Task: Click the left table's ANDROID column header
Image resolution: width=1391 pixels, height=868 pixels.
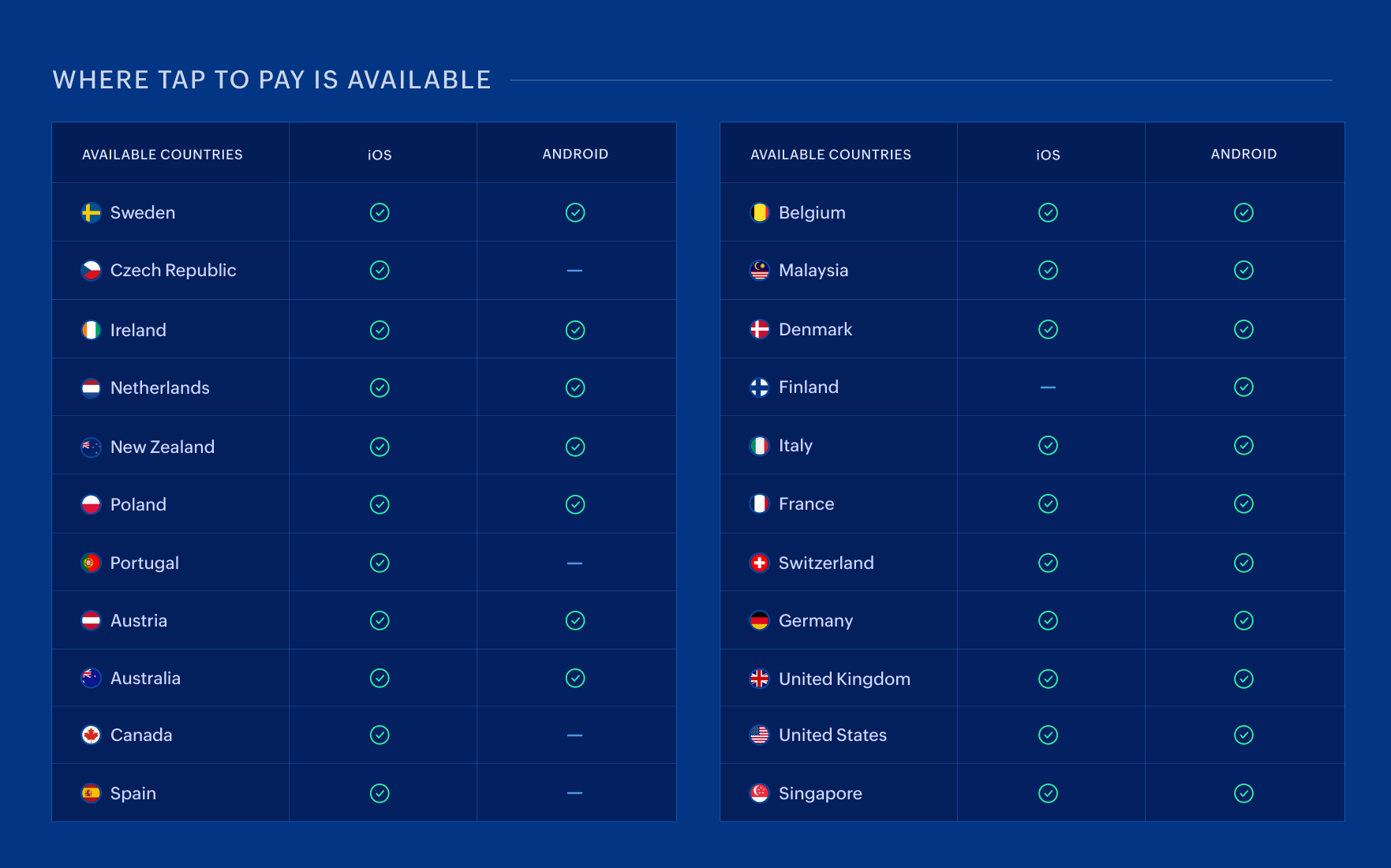Action: [575, 154]
